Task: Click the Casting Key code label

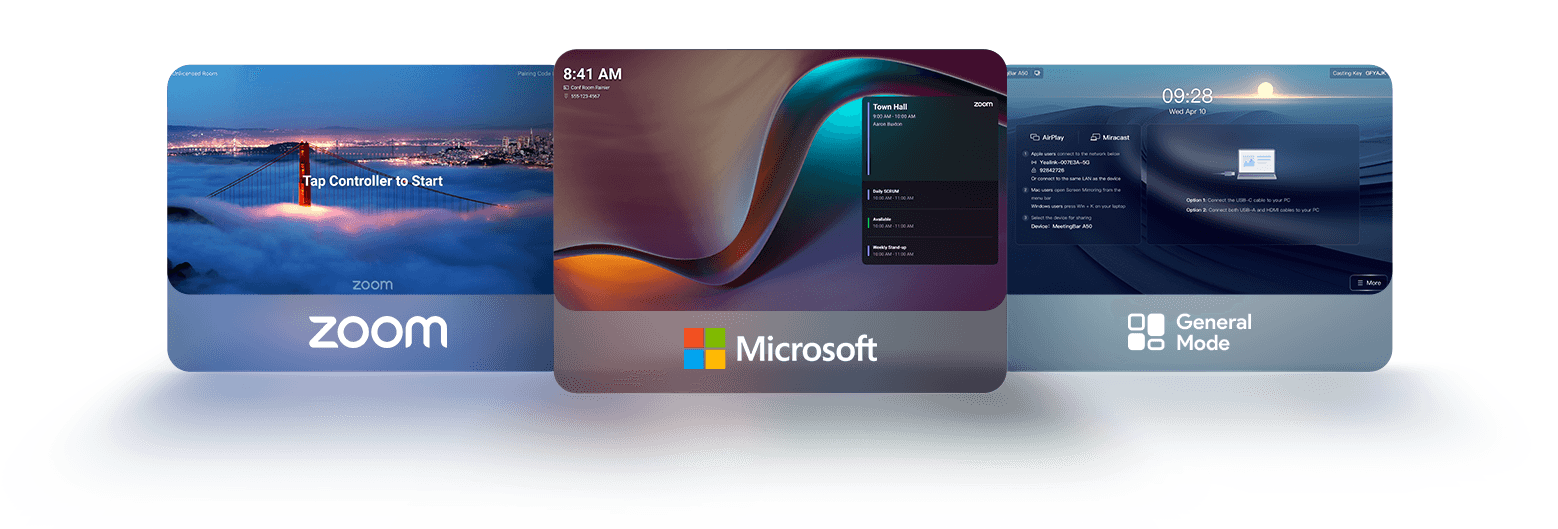Action: coord(1358,73)
